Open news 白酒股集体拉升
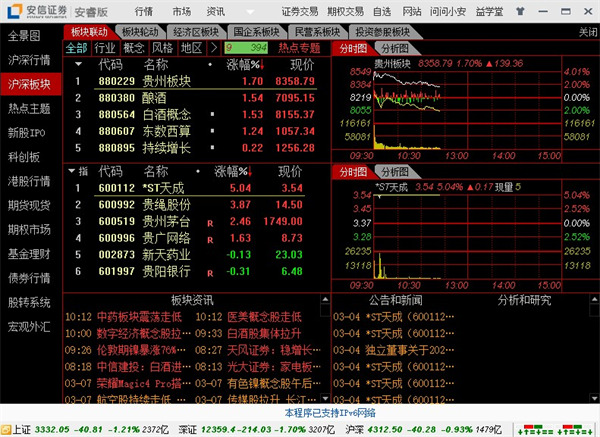The height and width of the screenshot is (437, 600). tap(264, 333)
